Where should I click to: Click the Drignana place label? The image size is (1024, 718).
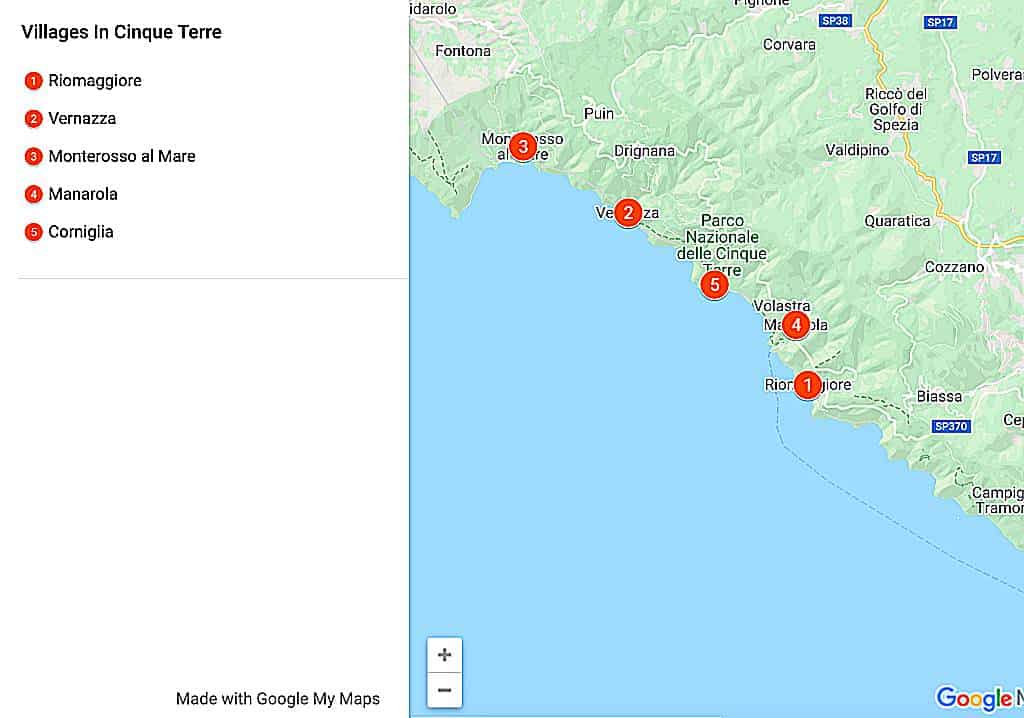point(644,151)
